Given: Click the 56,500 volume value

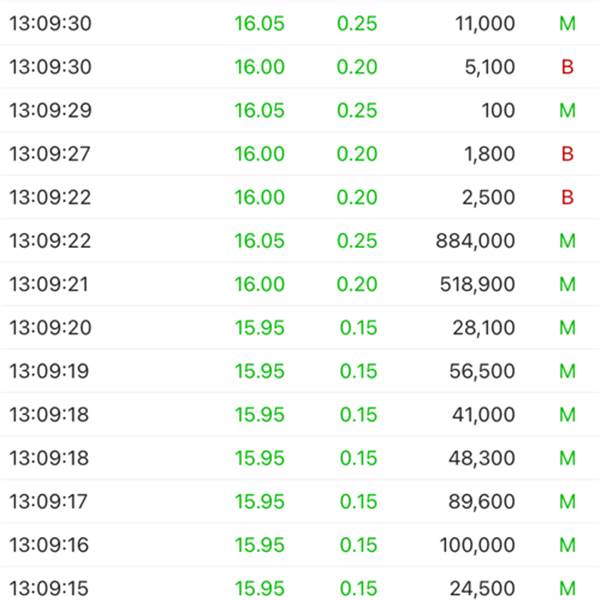Looking at the screenshot, I should [482, 371].
